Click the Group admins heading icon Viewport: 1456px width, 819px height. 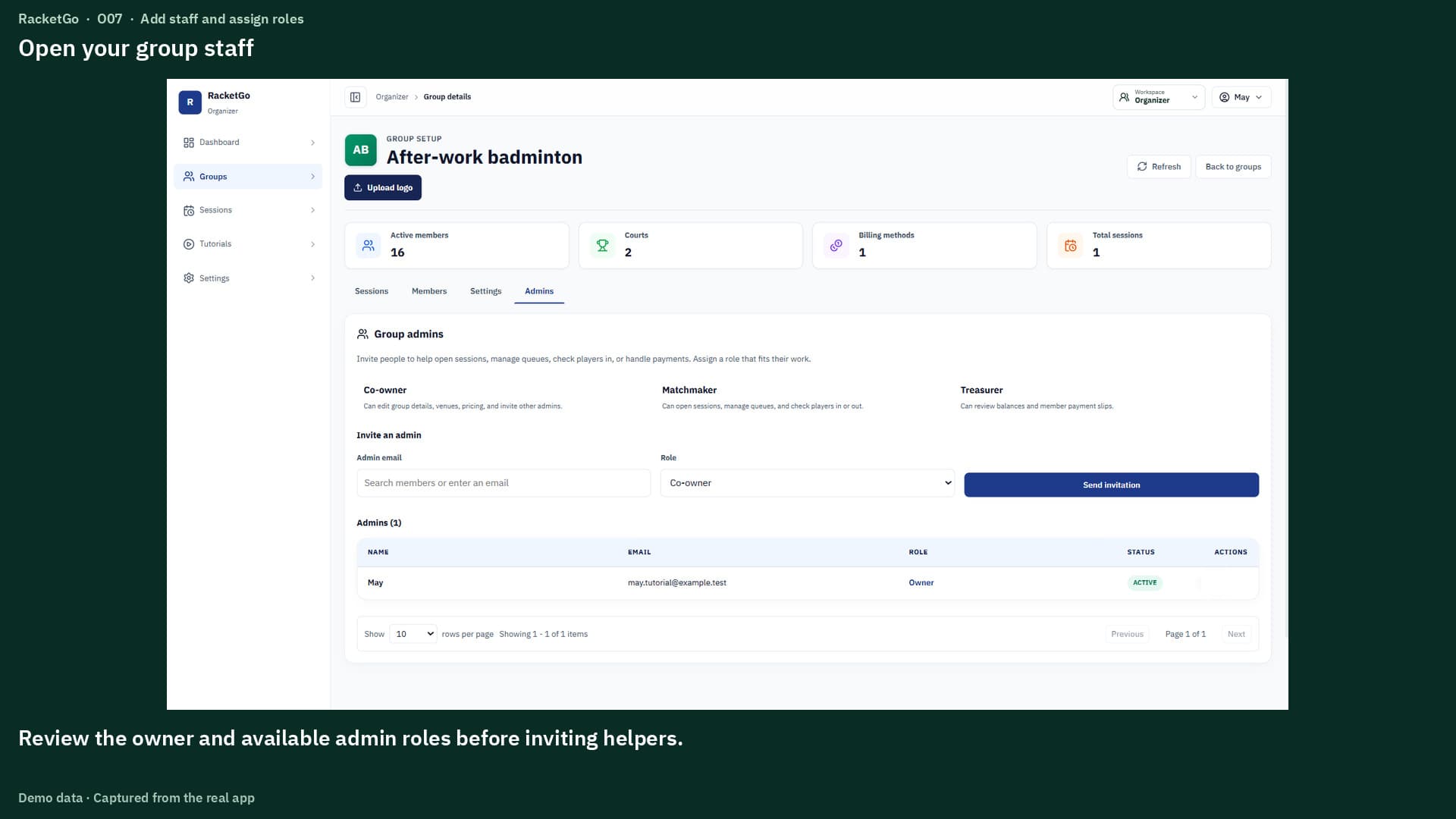click(362, 334)
